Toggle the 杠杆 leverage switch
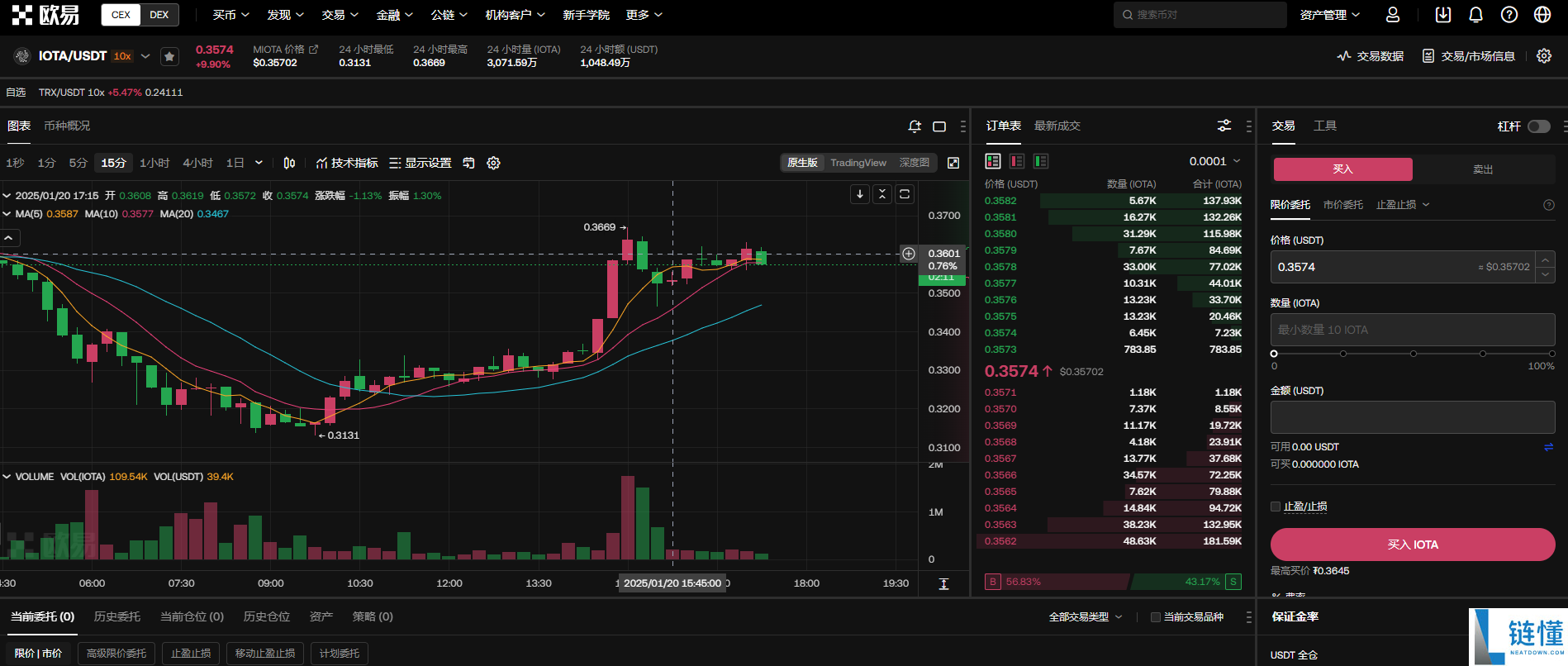 [x=1539, y=126]
